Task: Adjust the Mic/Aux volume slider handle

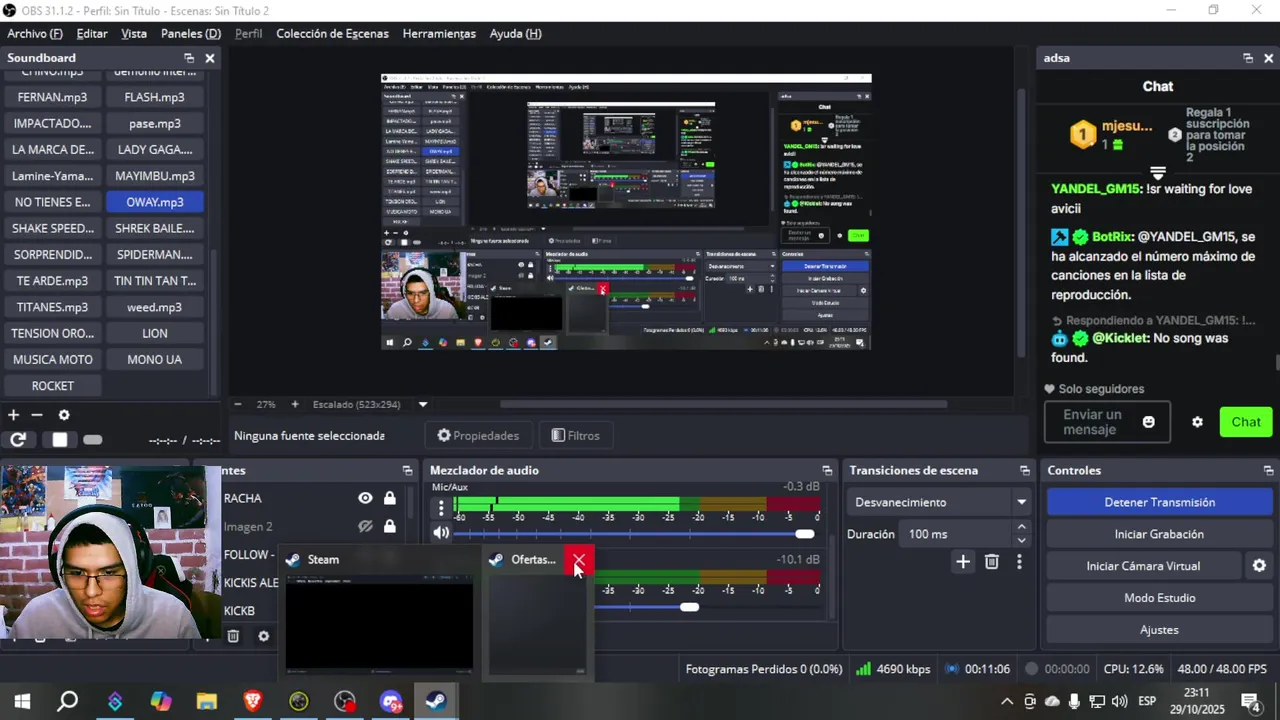Action: tap(805, 534)
